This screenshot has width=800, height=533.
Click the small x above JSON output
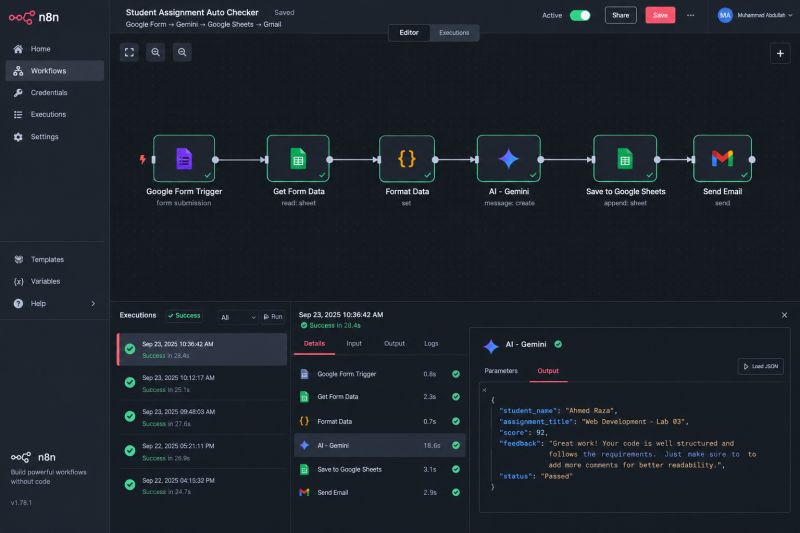[484, 390]
